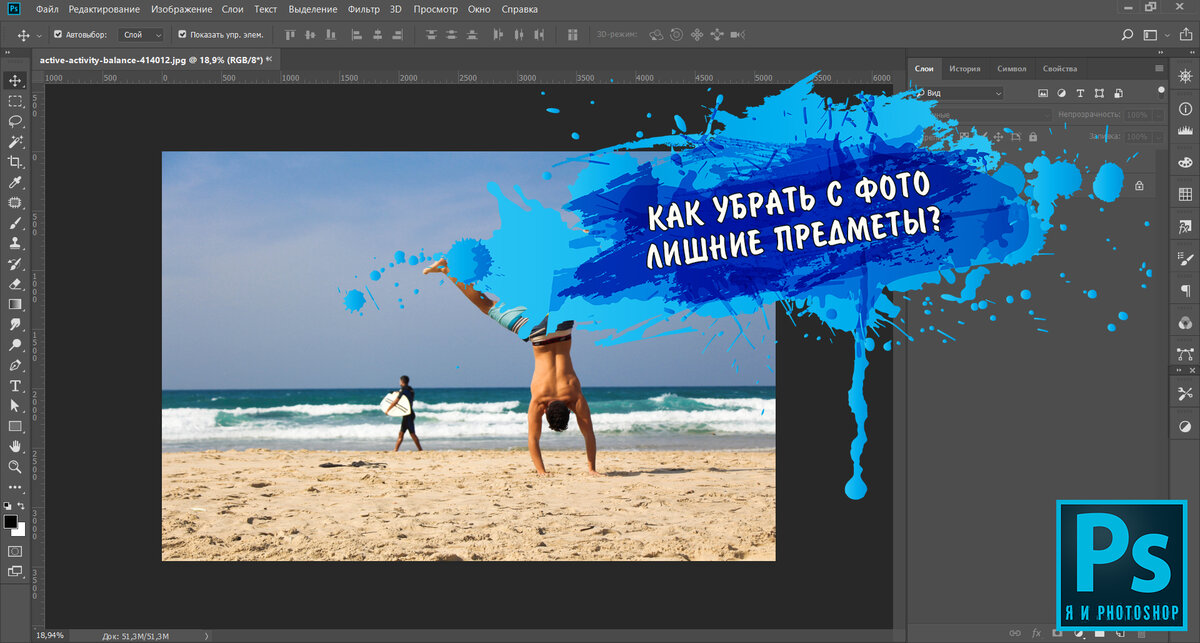This screenshot has width=1200, height=643.
Task: Open the Color palette panel icon
Action: (1185, 163)
